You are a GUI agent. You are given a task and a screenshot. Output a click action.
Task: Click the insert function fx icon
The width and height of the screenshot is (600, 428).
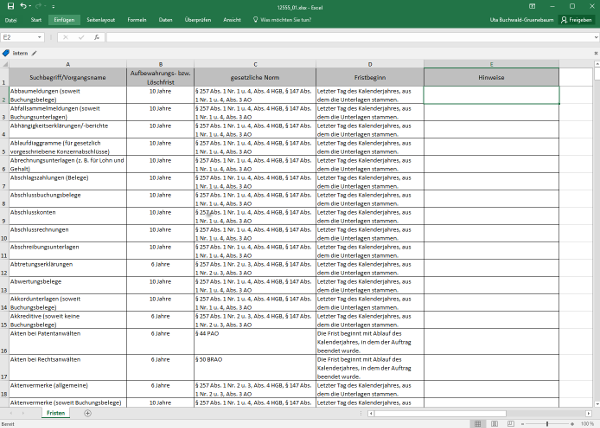pos(99,37)
